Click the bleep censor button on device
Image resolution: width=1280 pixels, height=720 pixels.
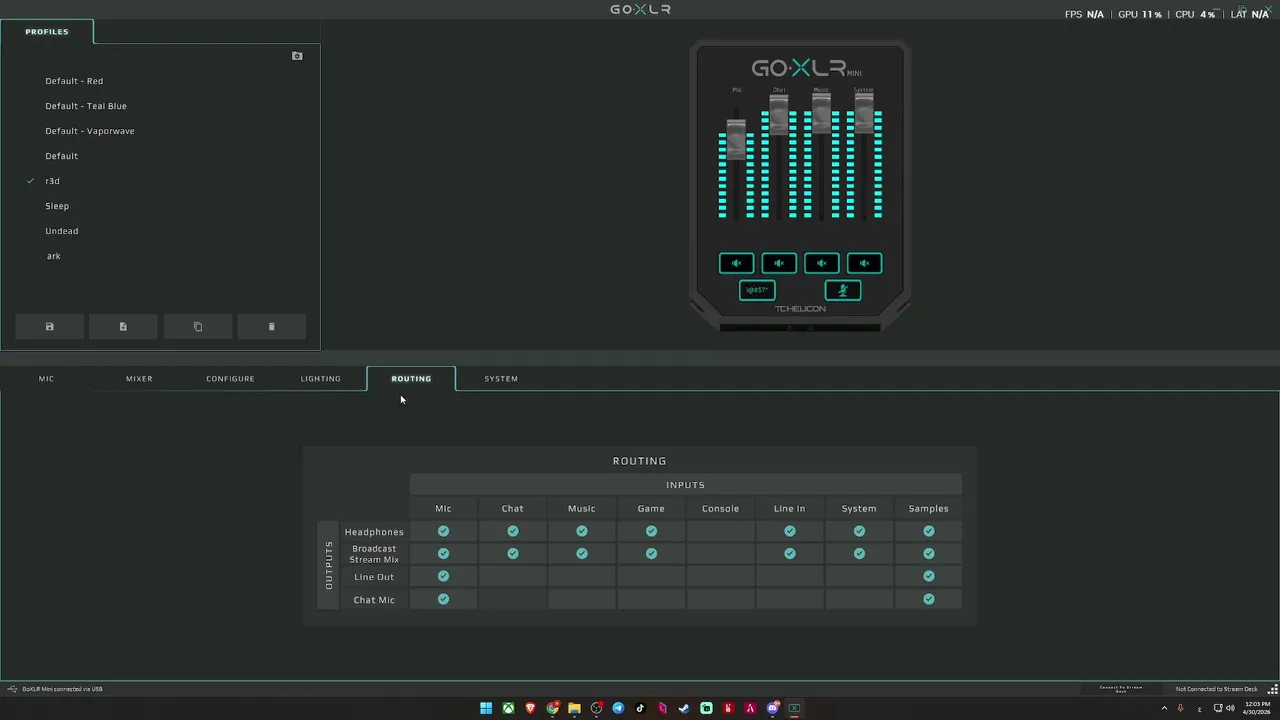[x=757, y=290]
